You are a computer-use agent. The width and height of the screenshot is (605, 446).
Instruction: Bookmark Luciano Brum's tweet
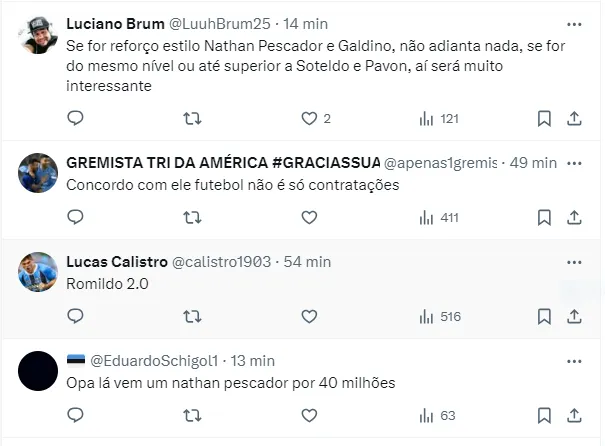point(544,118)
